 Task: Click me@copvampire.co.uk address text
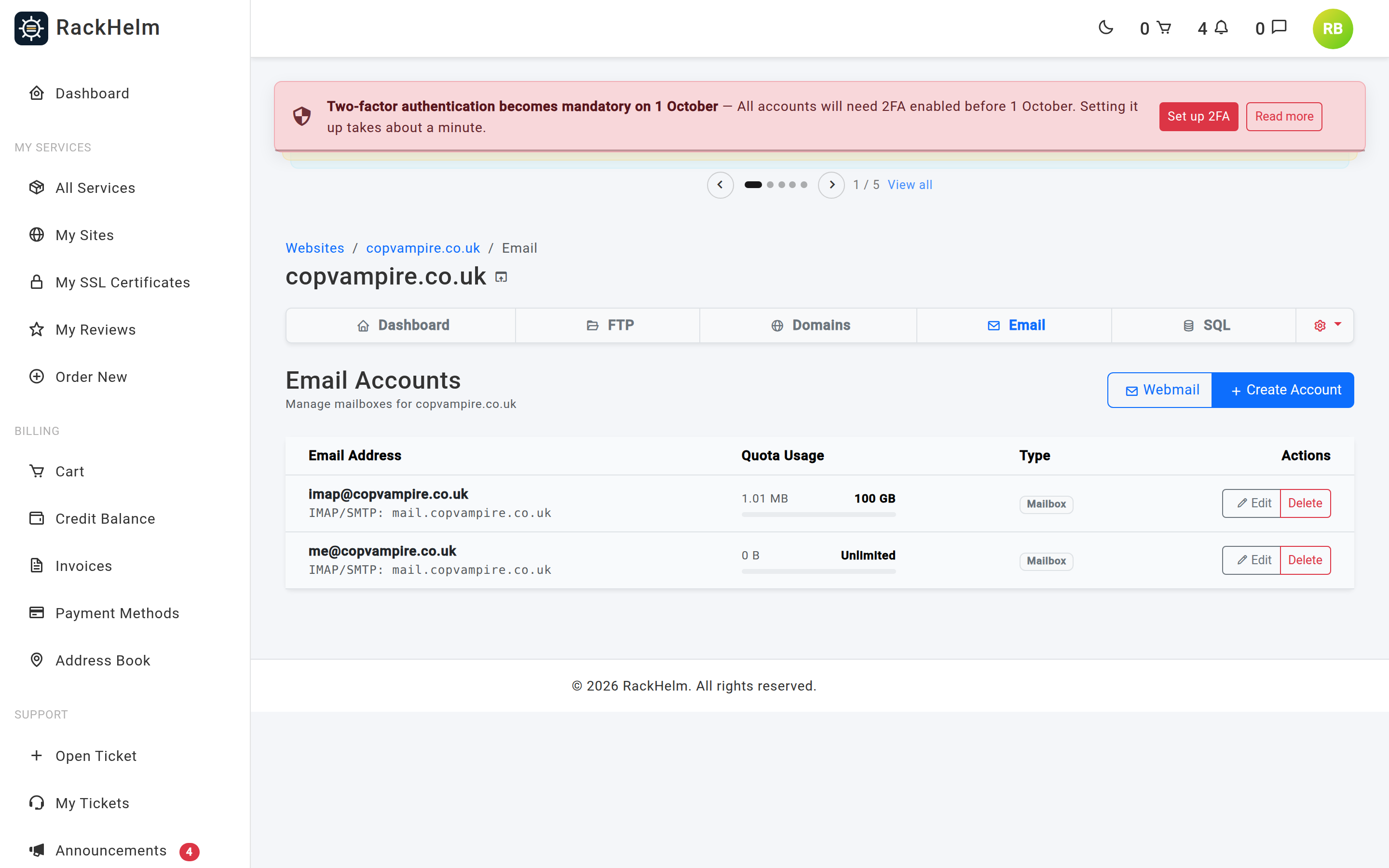[382, 551]
